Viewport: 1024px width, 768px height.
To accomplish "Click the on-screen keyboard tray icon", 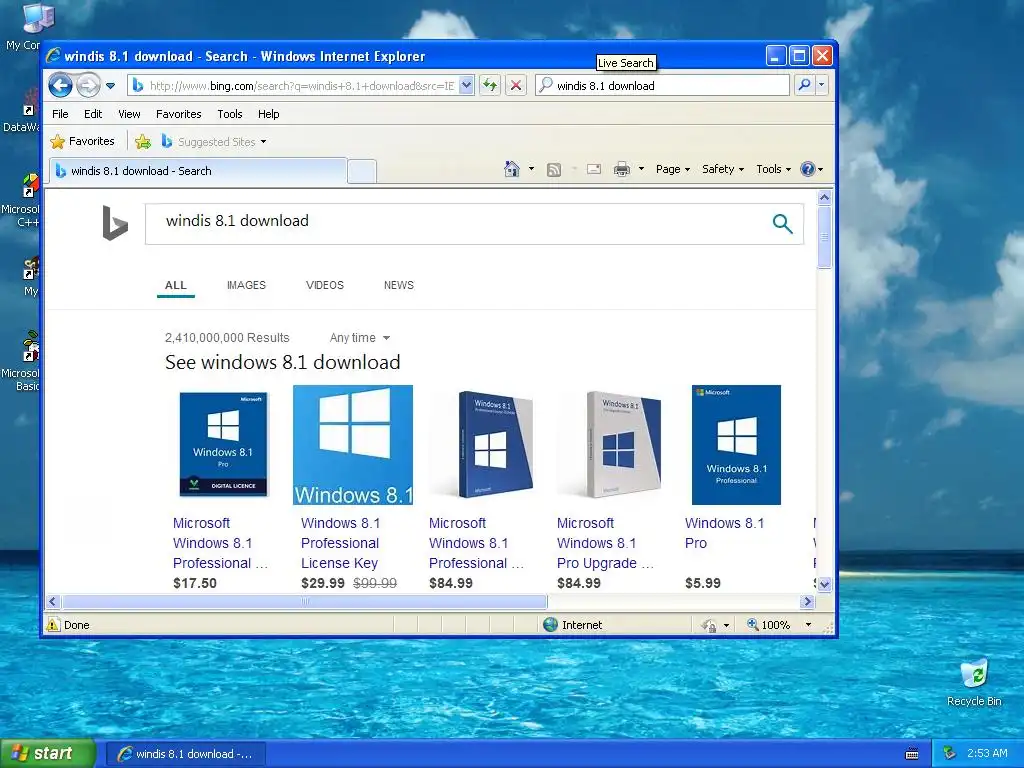I will click(x=912, y=754).
